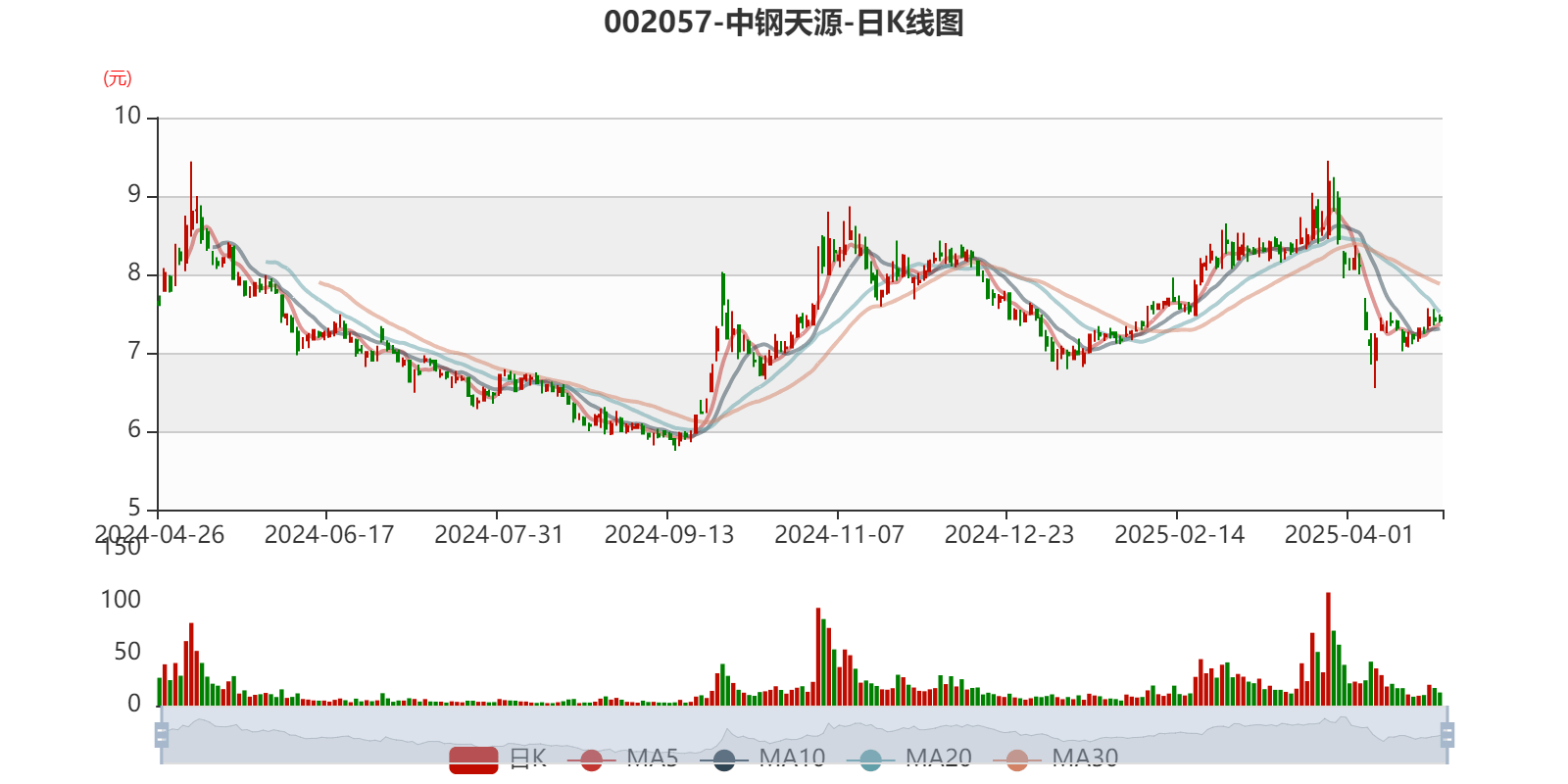Click the 2025-02-14 date axis label
Viewport: 1568px width, 784px height.
(1179, 534)
